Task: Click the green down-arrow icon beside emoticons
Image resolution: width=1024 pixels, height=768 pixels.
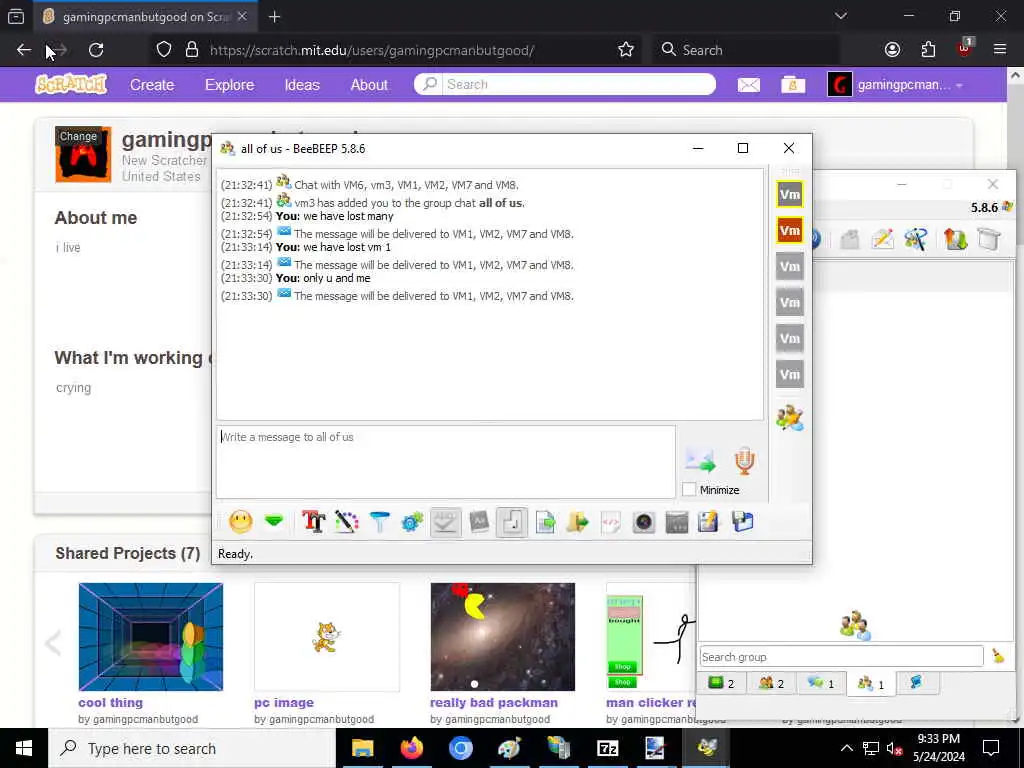Action: 274,522
